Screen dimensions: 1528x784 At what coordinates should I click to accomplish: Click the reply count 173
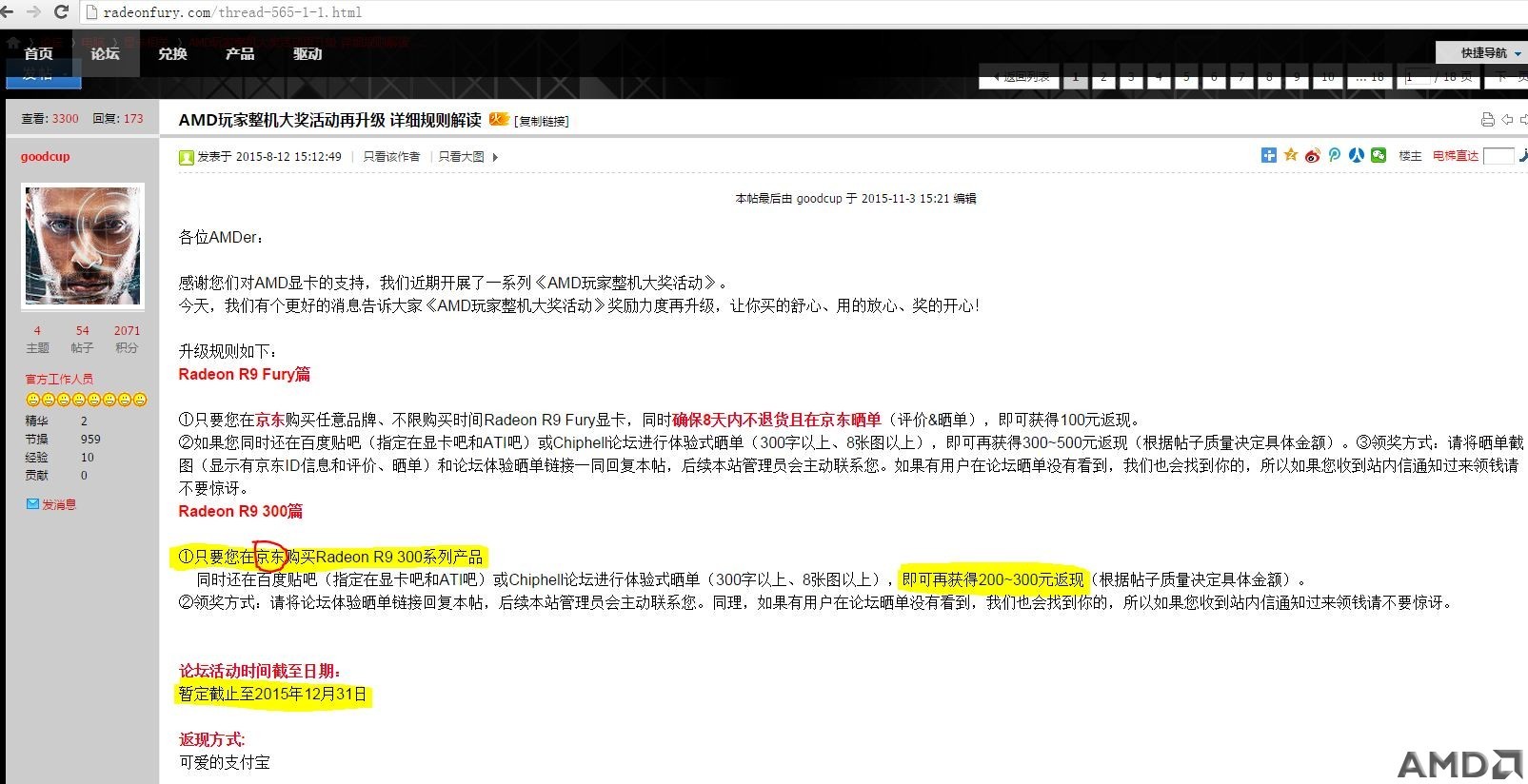pos(133,119)
